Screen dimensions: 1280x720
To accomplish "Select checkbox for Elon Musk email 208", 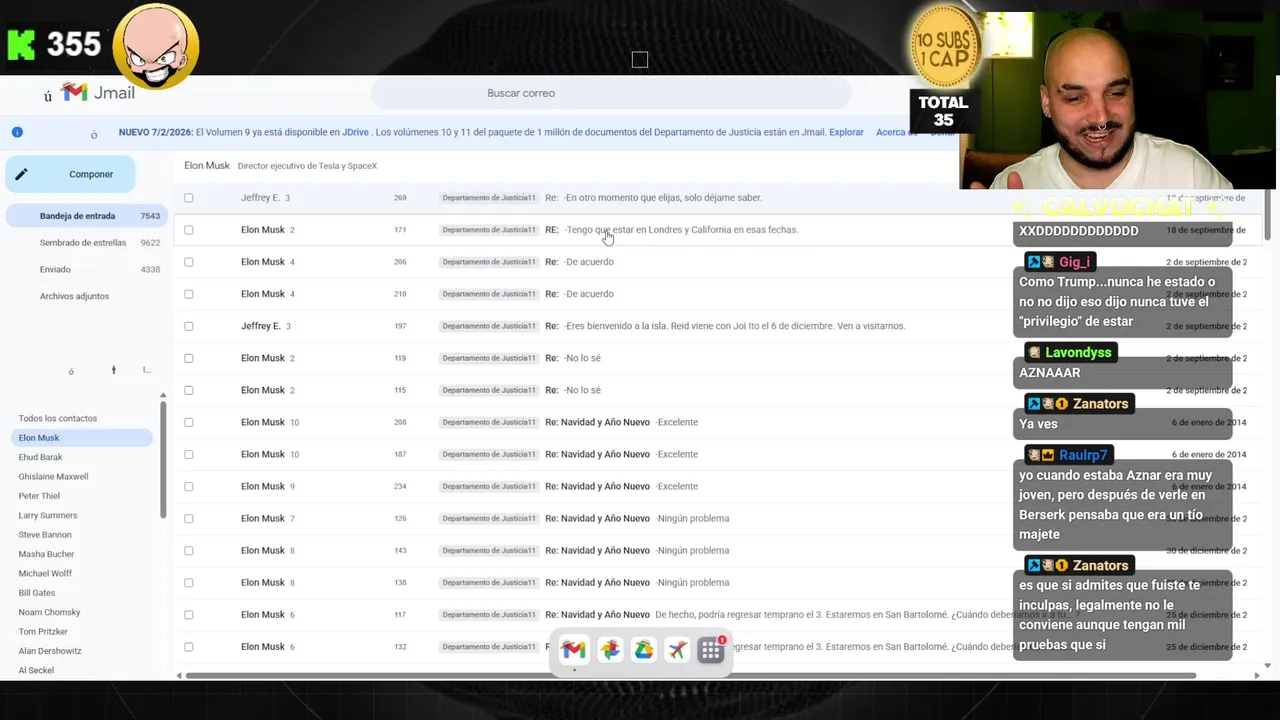I will [188, 422].
